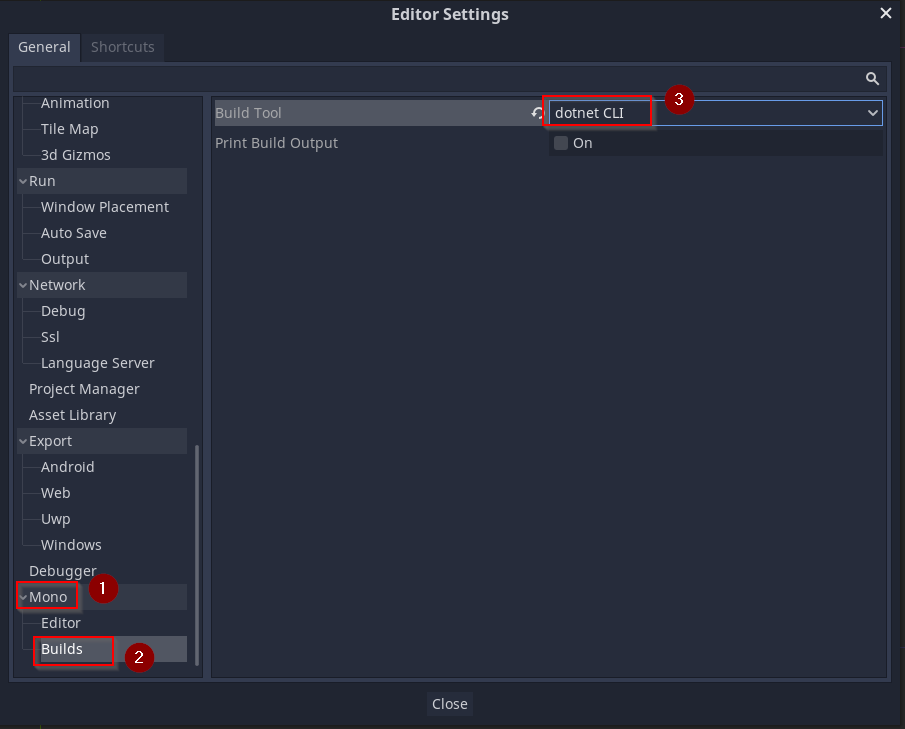Select the General tab
The image size is (905, 729).
click(x=44, y=47)
